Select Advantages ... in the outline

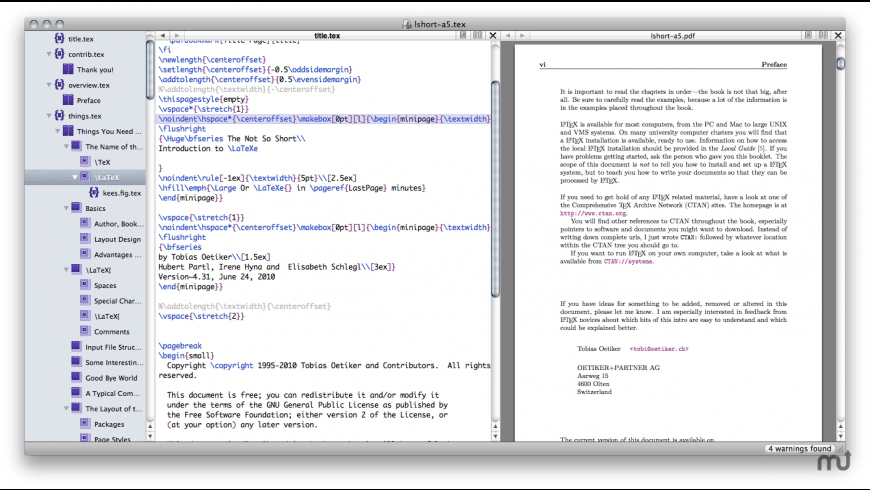pos(118,255)
